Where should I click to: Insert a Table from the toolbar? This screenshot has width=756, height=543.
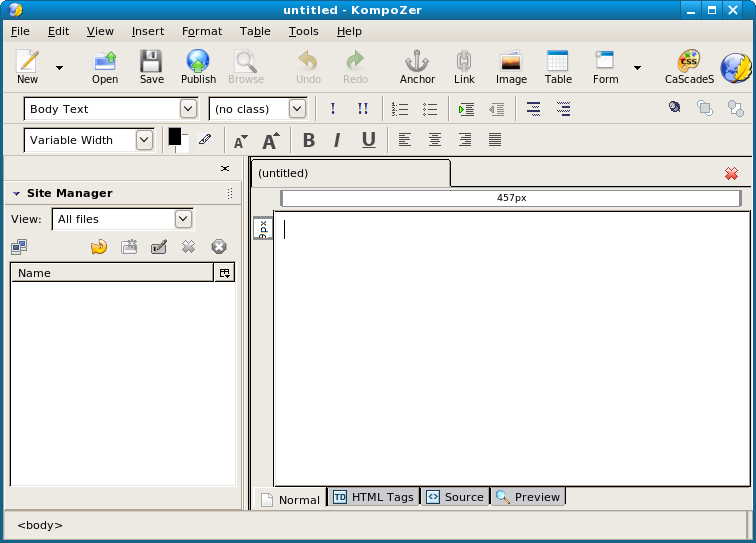coord(558,66)
